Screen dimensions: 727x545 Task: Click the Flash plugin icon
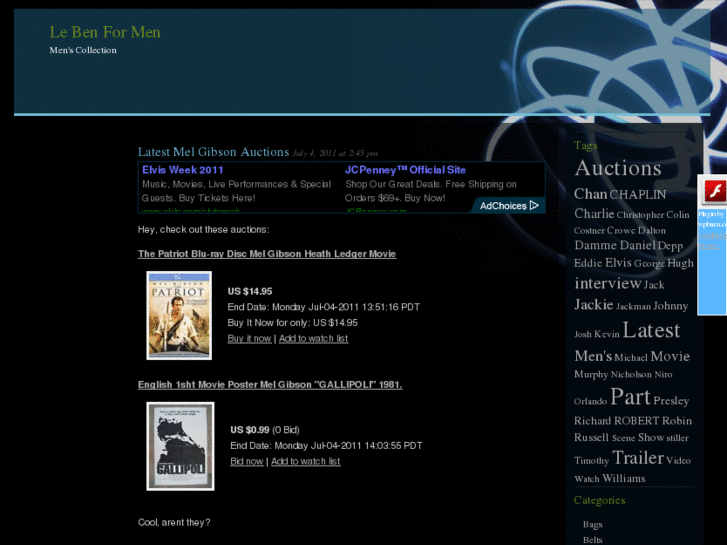coord(714,191)
